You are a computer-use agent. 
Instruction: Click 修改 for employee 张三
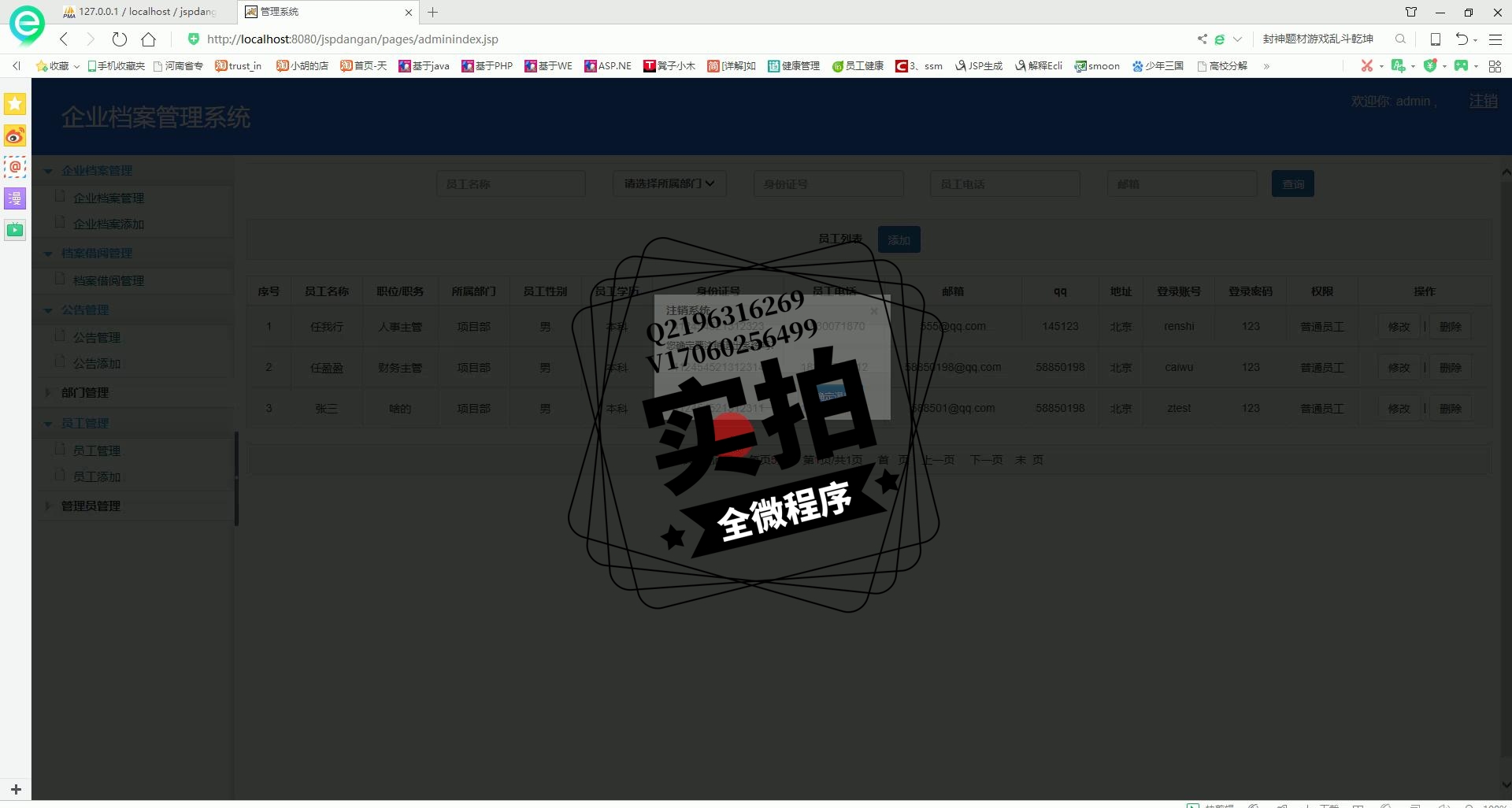pyautogui.click(x=1399, y=408)
